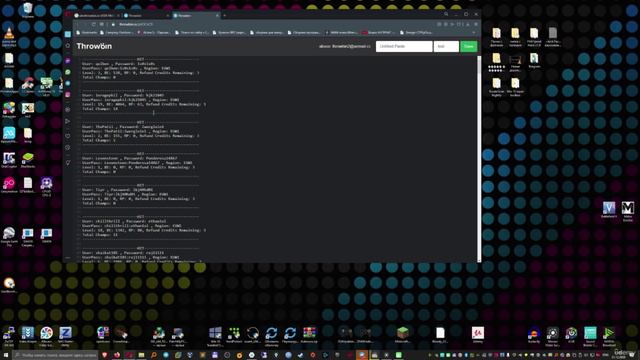
Task: Open the history clock icon in the sidebar
Action: point(68,147)
